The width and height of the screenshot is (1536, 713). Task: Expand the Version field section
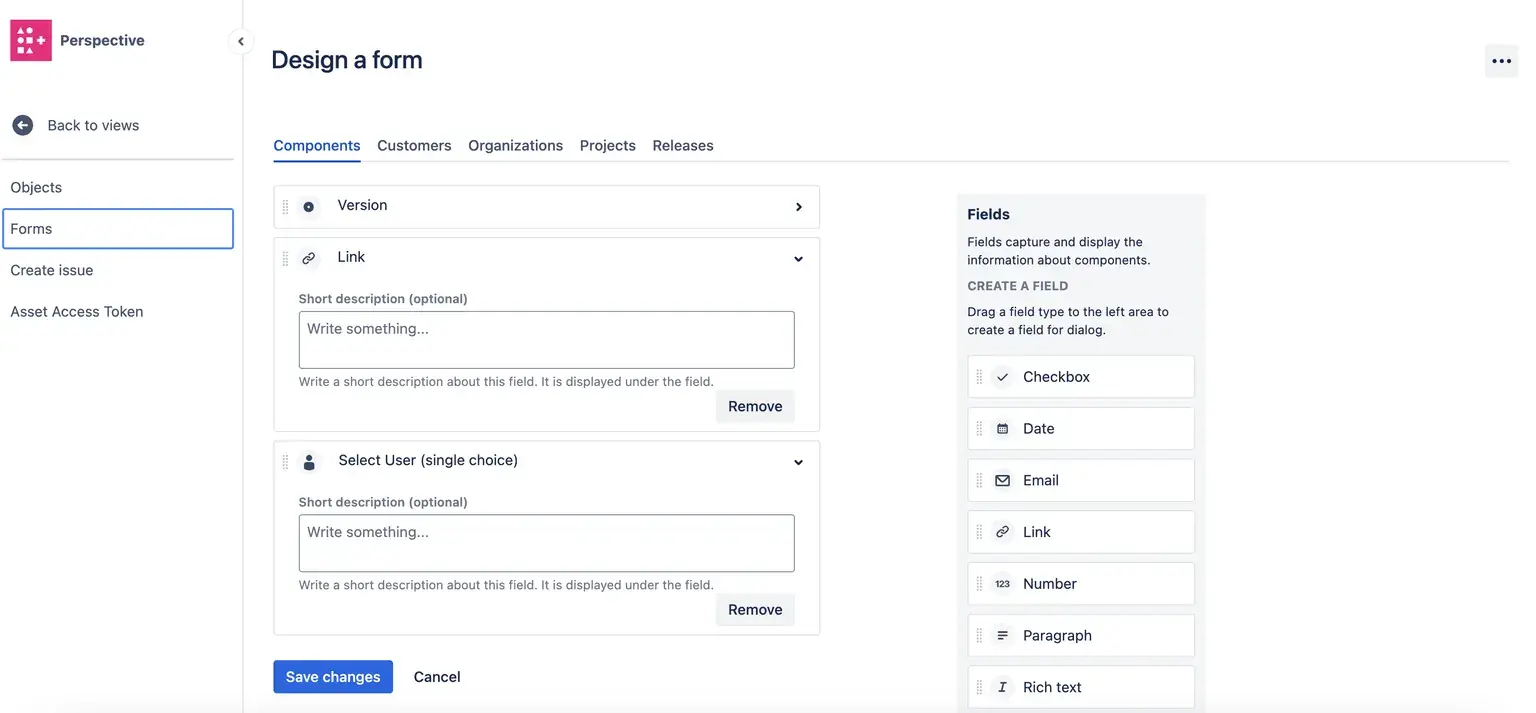(798, 207)
